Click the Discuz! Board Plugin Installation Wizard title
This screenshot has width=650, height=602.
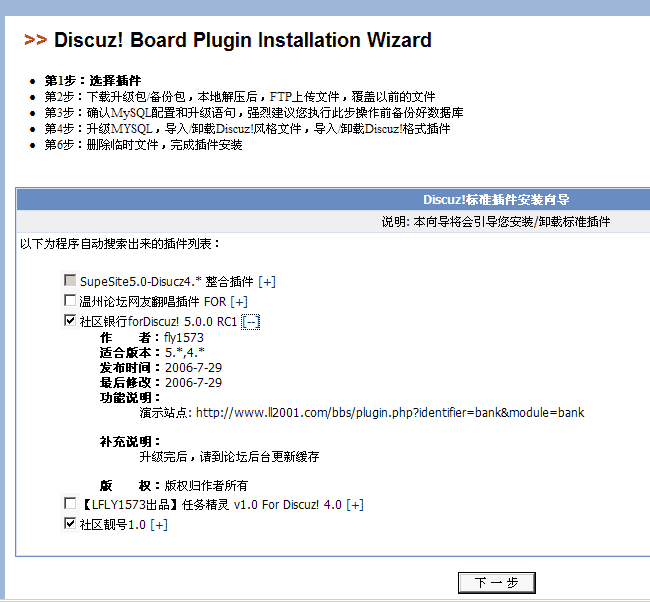click(243, 40)
